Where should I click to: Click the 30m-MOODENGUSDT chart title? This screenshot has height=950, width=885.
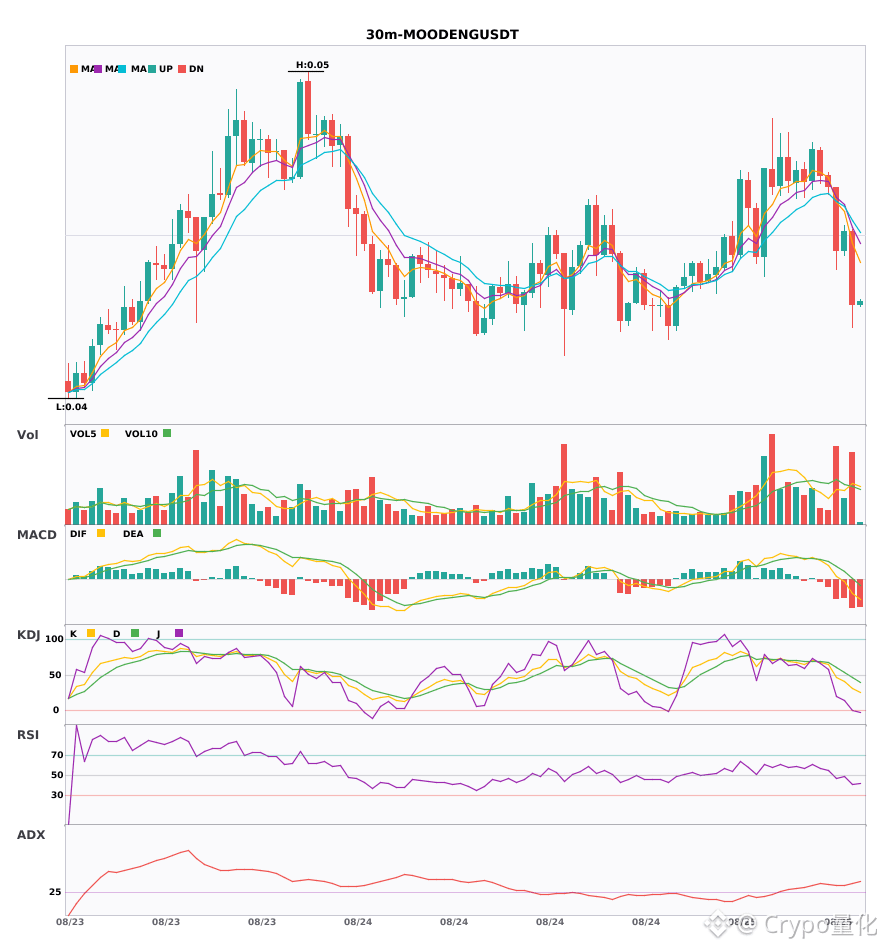pyautogui.click(x=442, y=35)
